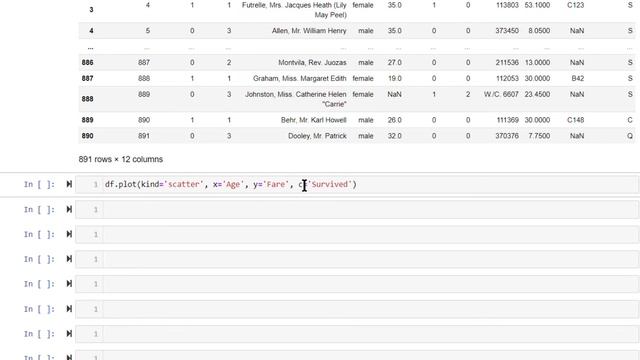Click fare value 13.0000
Image resolution: width=640 pixels, height=360 pixels.
(537, 62)
